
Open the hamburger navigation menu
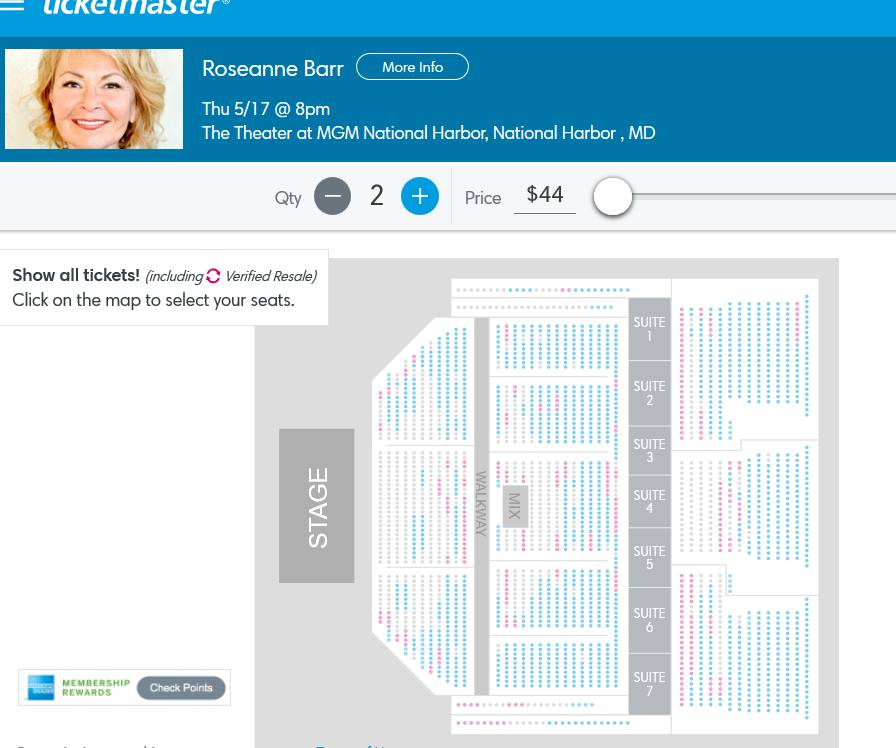[x=12, y=6]
